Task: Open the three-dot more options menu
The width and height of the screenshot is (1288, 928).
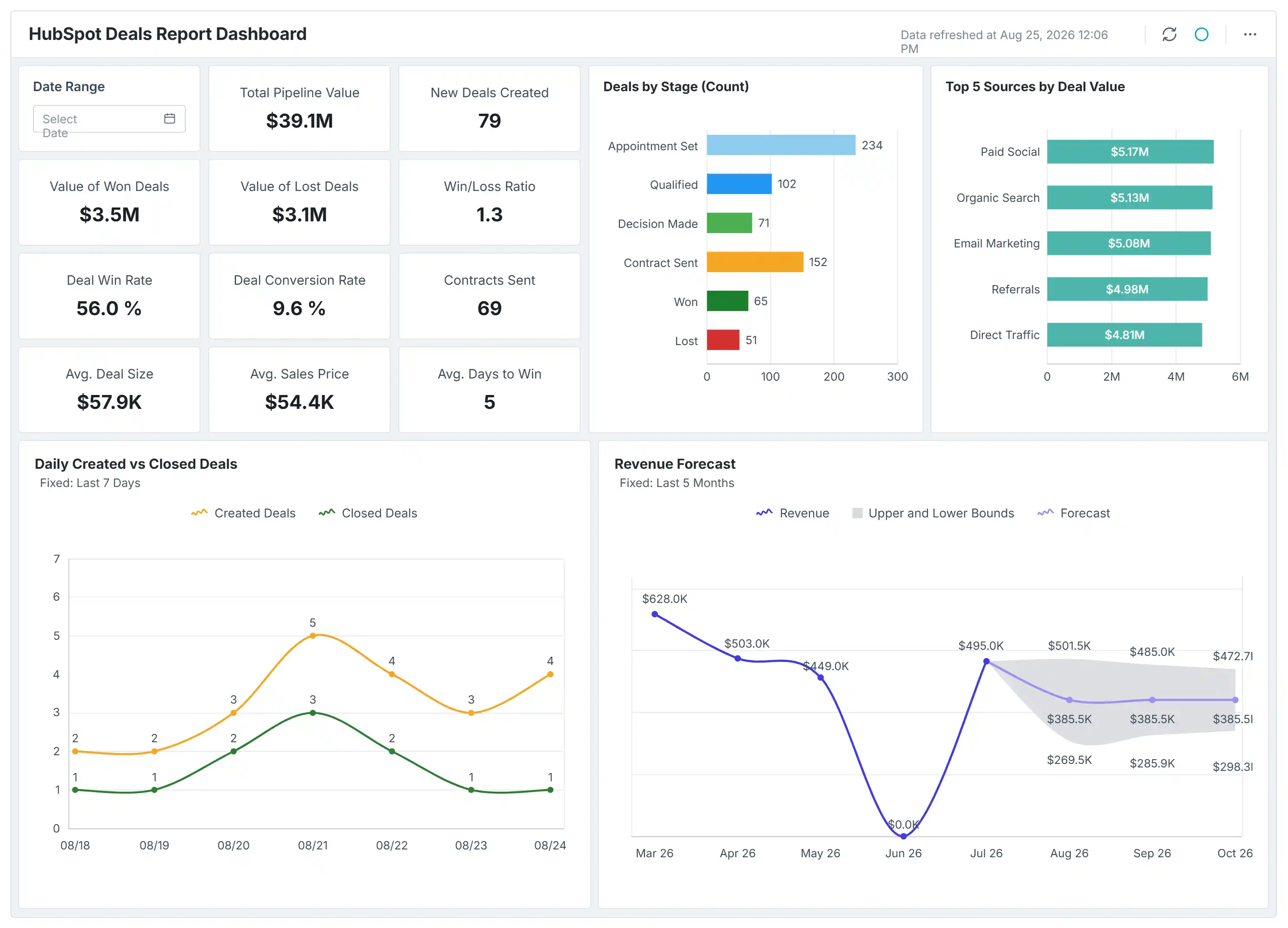Action: pos(1249,35)
